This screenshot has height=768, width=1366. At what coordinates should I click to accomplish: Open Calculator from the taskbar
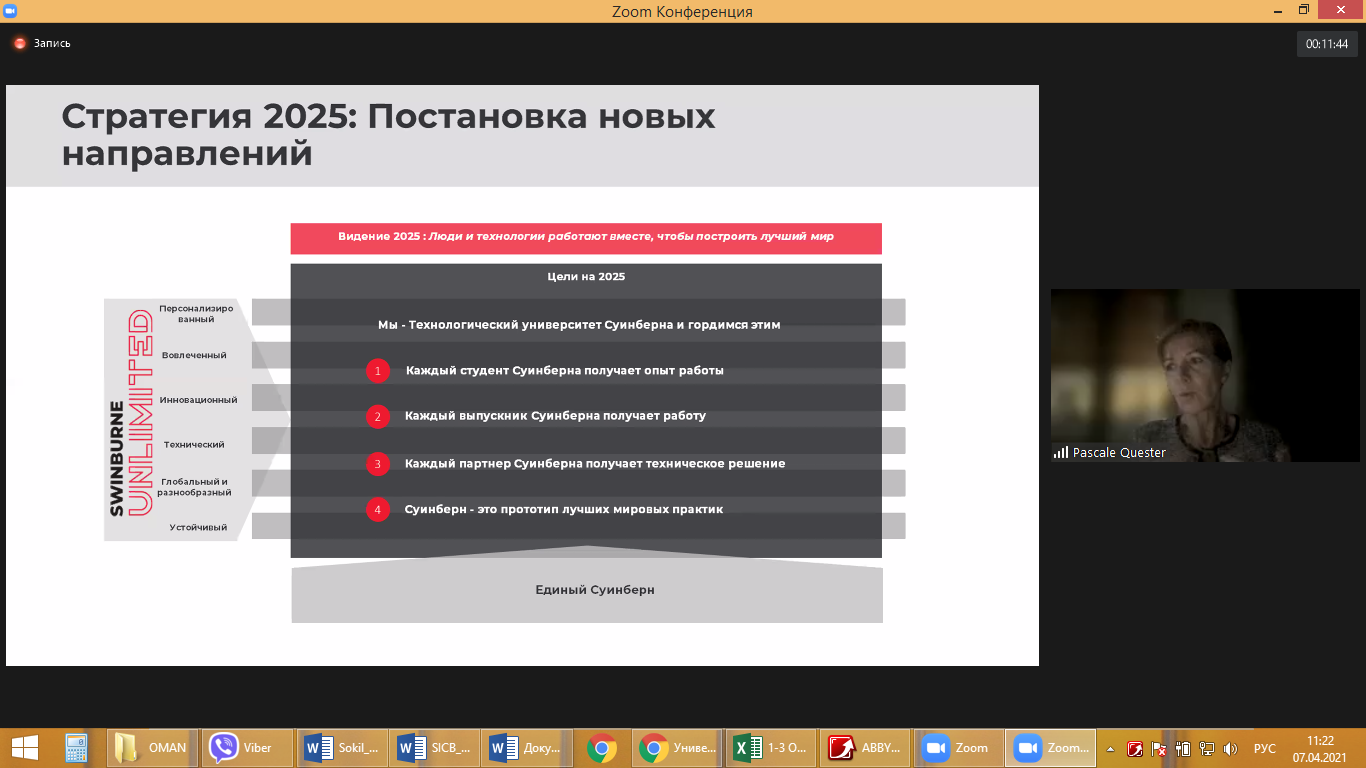(x=76, y=748)
